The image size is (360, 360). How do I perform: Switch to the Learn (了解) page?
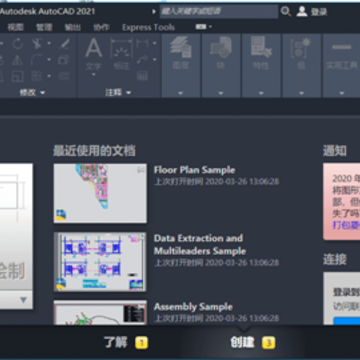coord(116,342)
